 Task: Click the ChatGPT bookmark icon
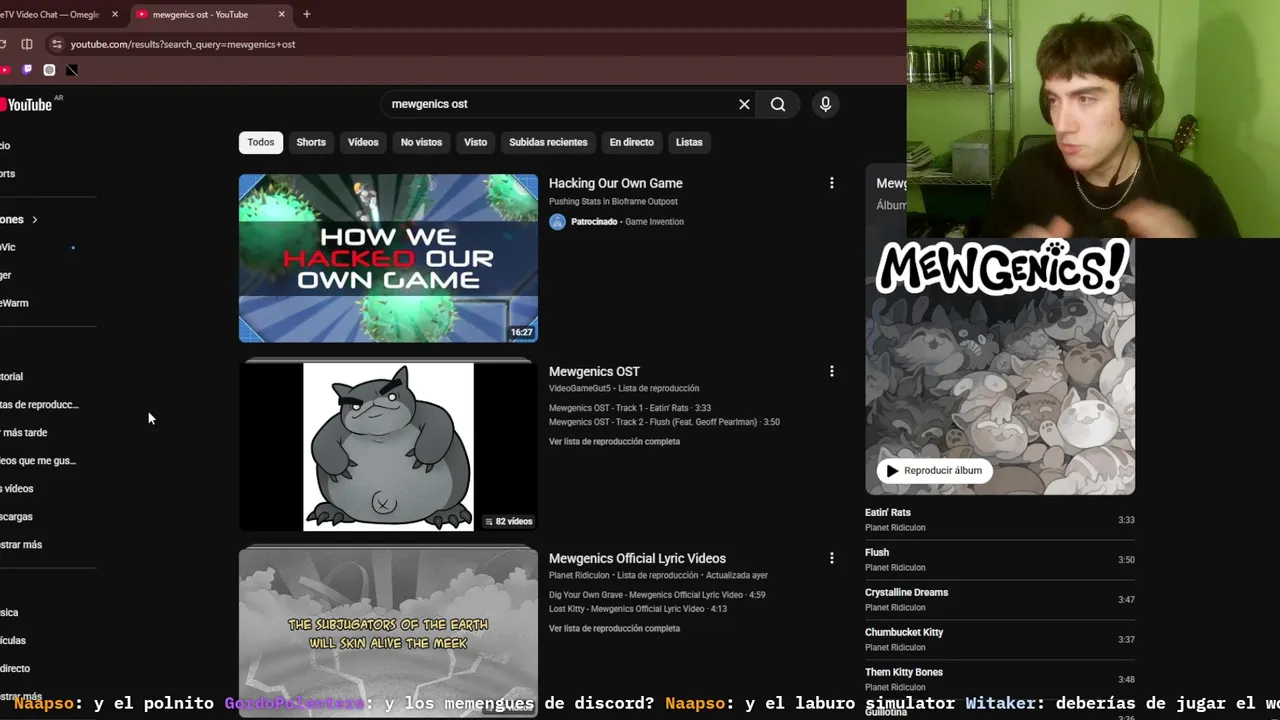tap(49, 70)
